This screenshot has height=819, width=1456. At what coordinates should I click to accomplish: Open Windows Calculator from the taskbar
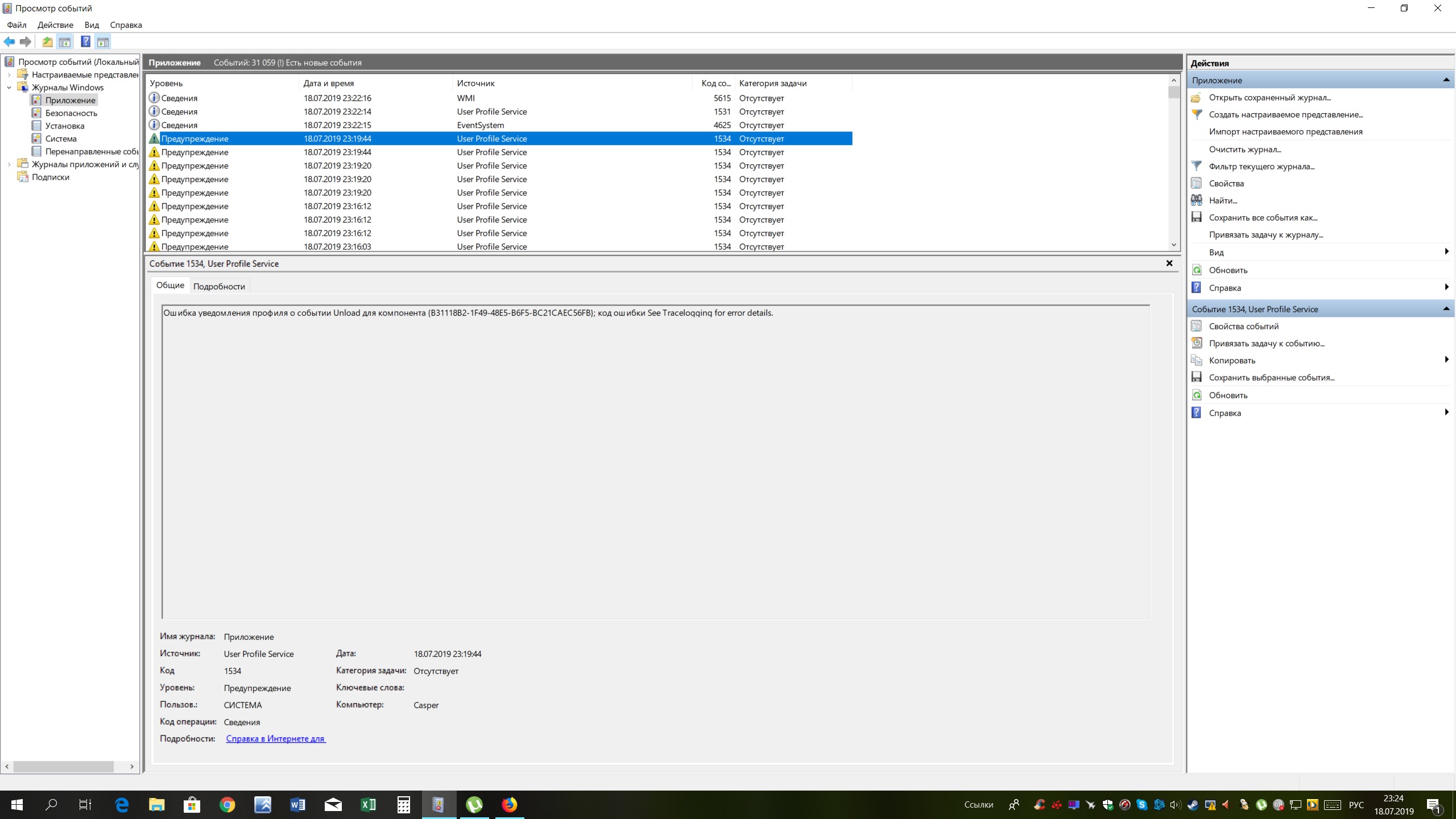click(x=403, y=804)
